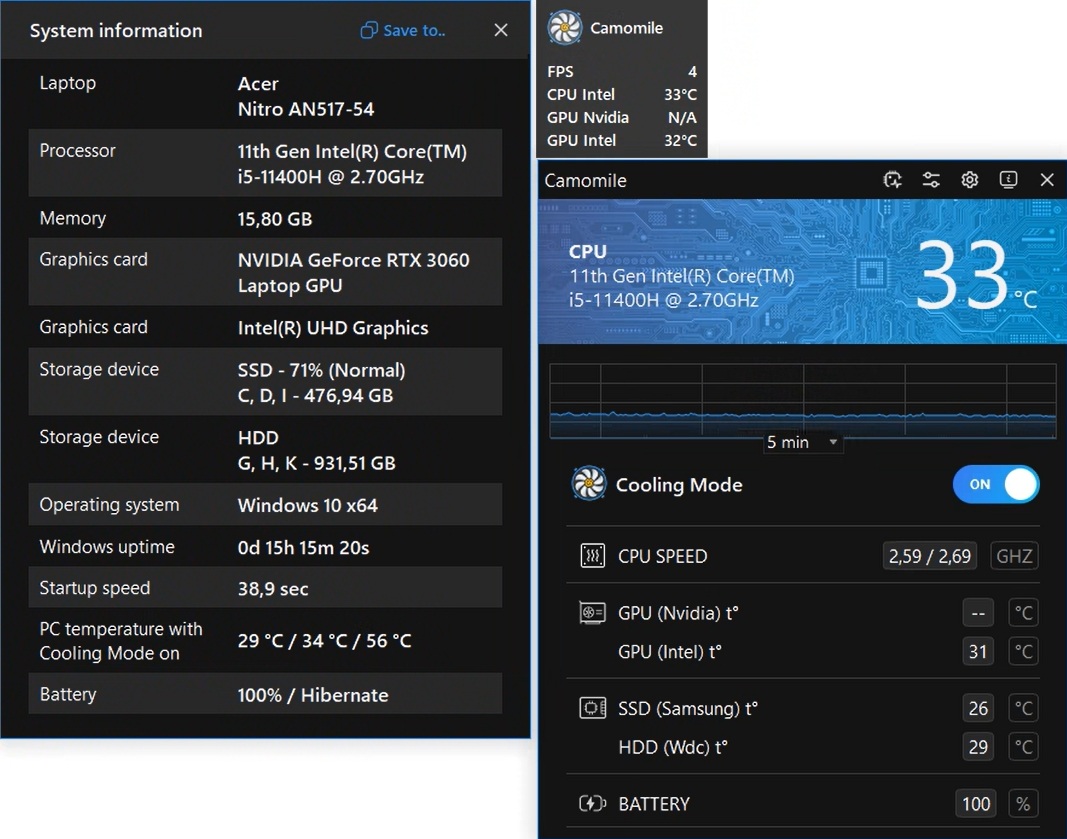Click the CPU Speed heat icon
The height and width of the screenshot is (839, 1067).
click(592, 556)
